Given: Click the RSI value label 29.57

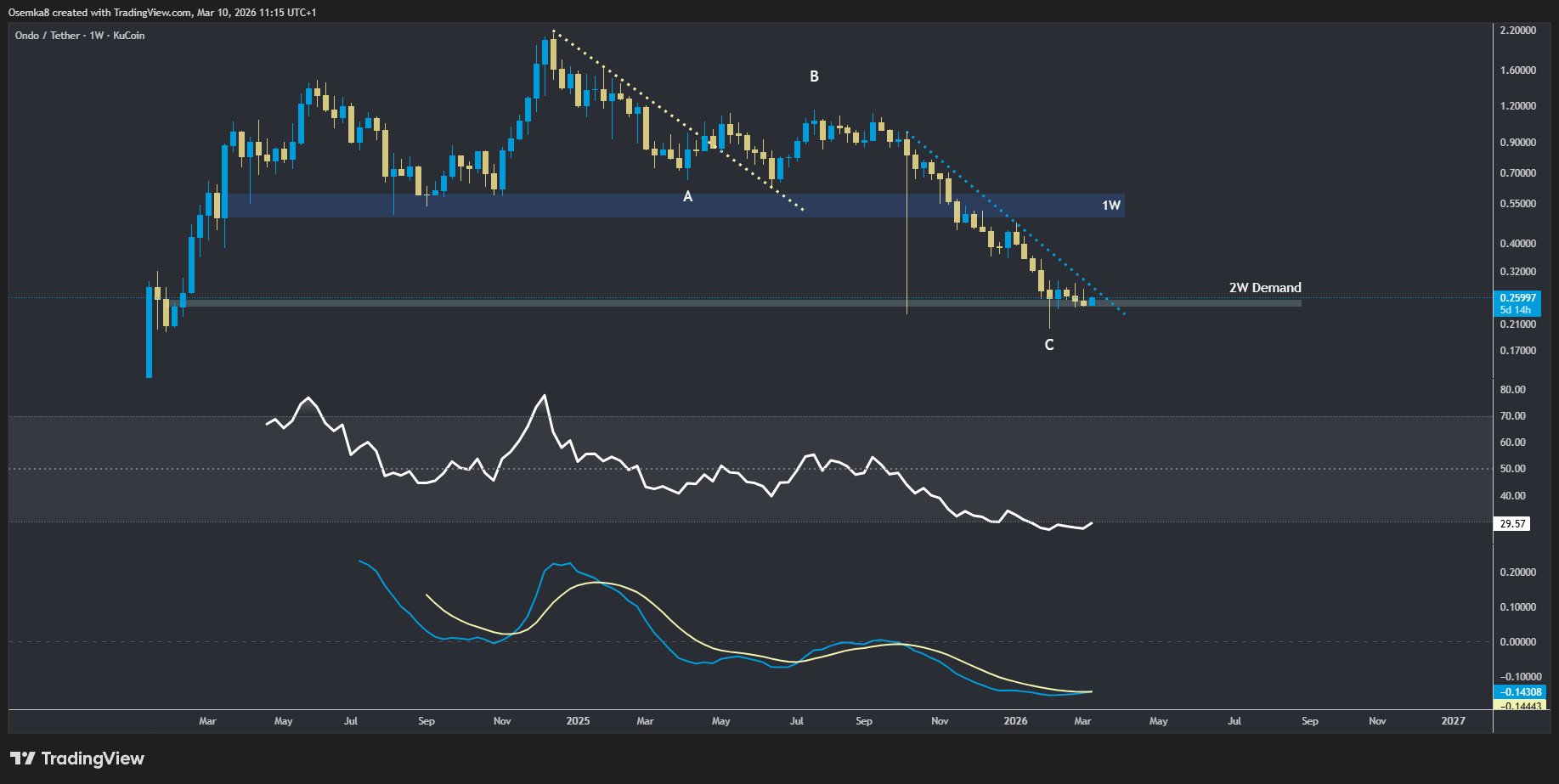Looking at the screenshot, I should (x=1512, y=524).
